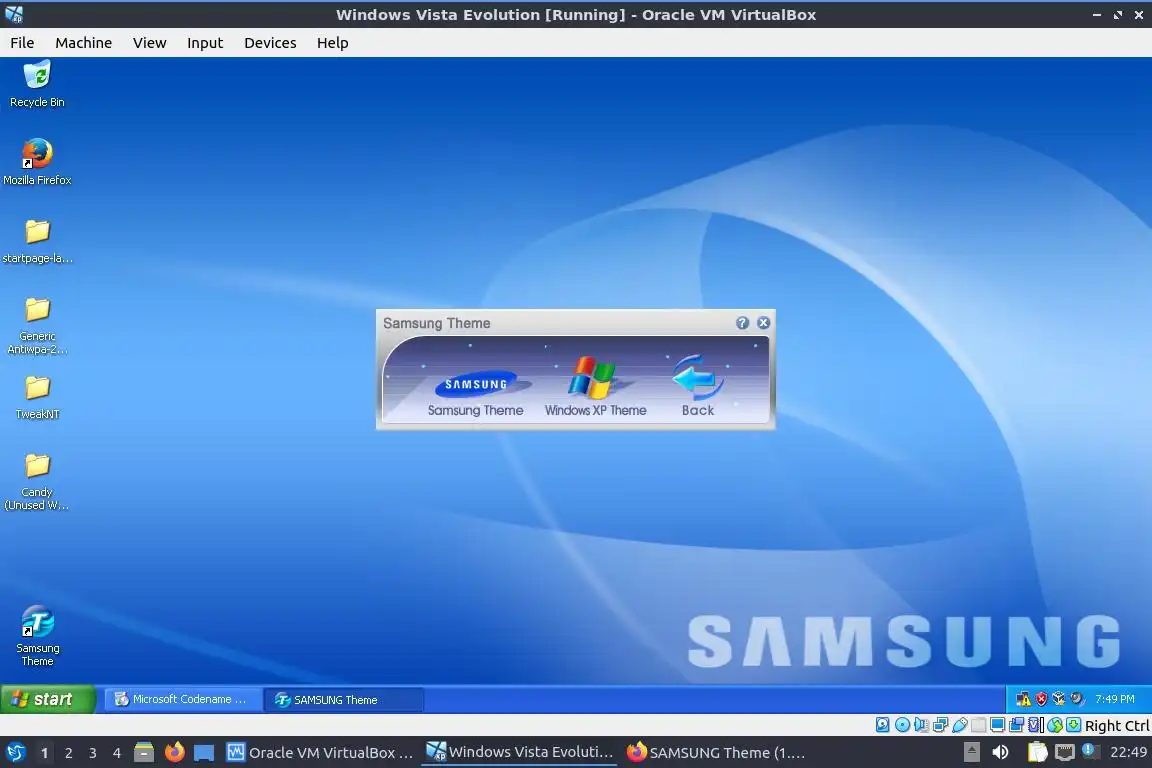The width and height of the screenshot is (1152, 768).
Task: Click the USB devices status icon
Action: click(960, 725)
